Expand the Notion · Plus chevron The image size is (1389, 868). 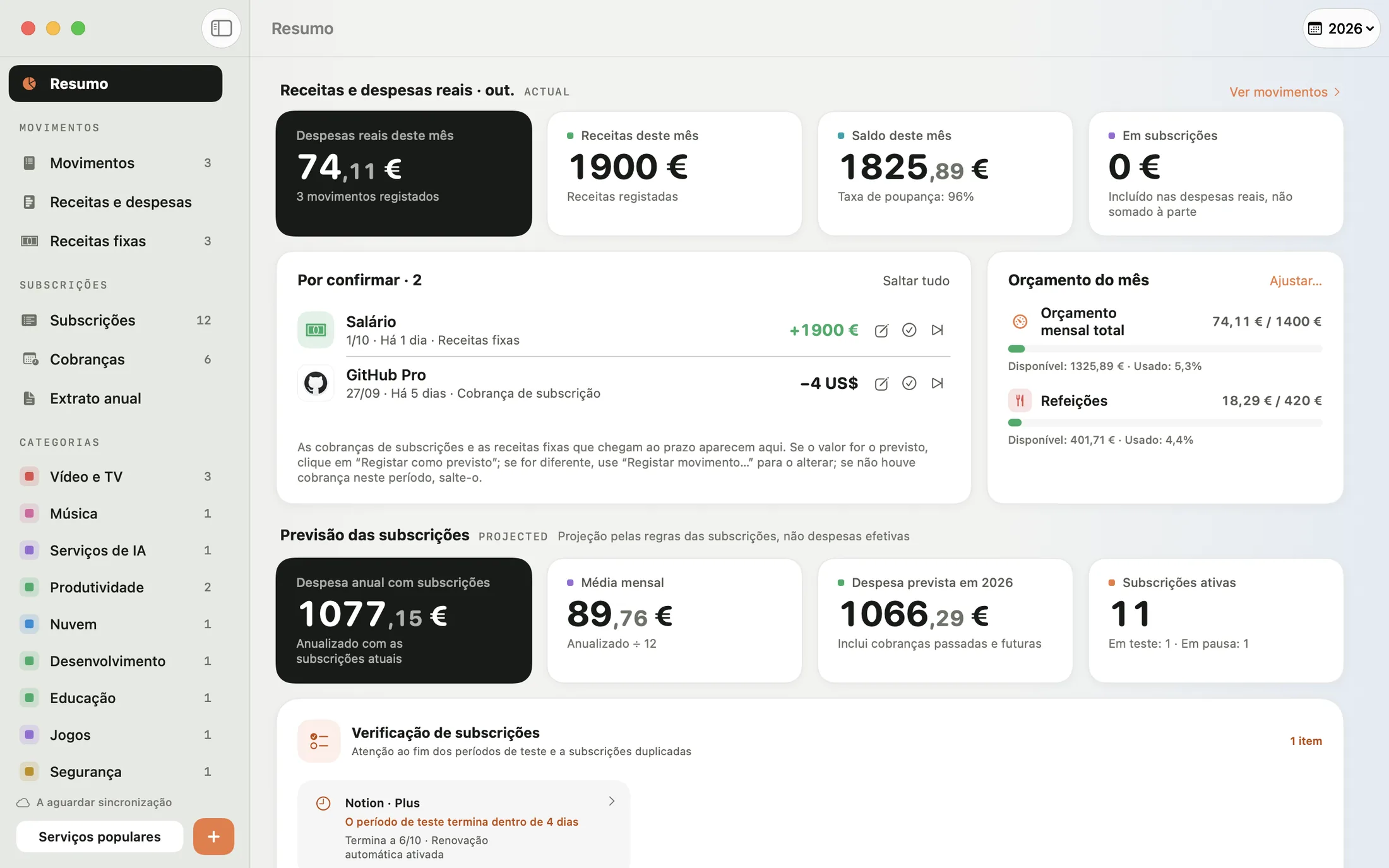pyautogui.click(x=611, y=801)
